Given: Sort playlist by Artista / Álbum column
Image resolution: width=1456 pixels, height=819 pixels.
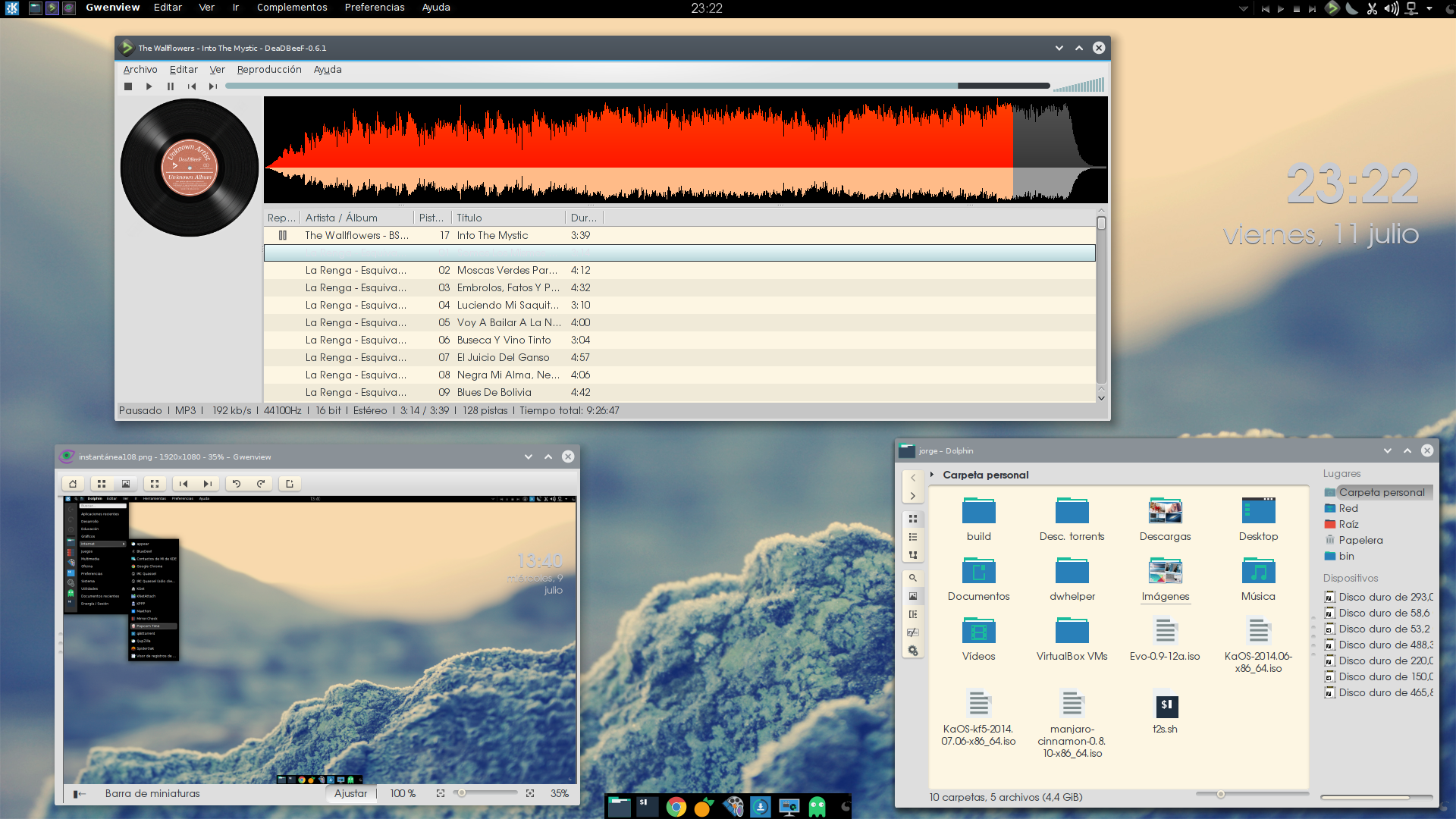Looking at the screenshot, I should pos(356,218).
